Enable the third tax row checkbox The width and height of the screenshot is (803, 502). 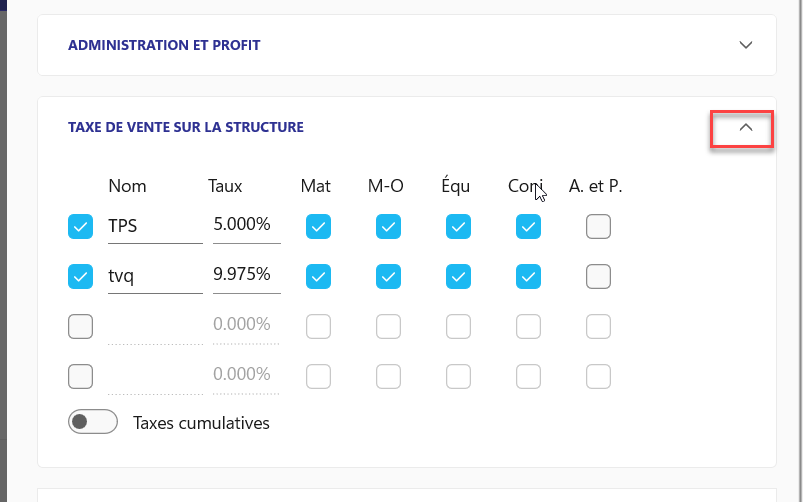tap(80, 326)
